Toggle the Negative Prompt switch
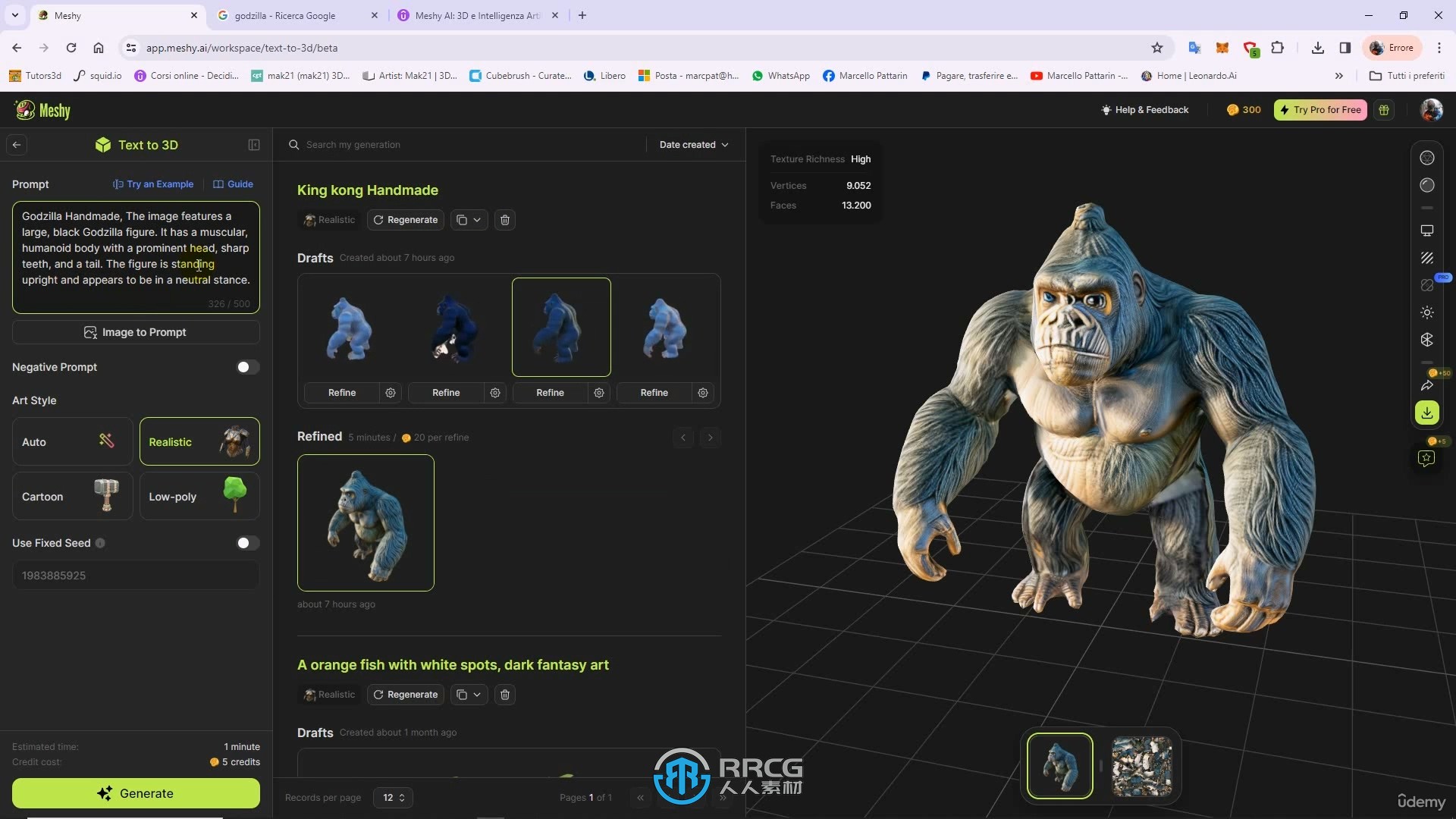 [247, 367]
